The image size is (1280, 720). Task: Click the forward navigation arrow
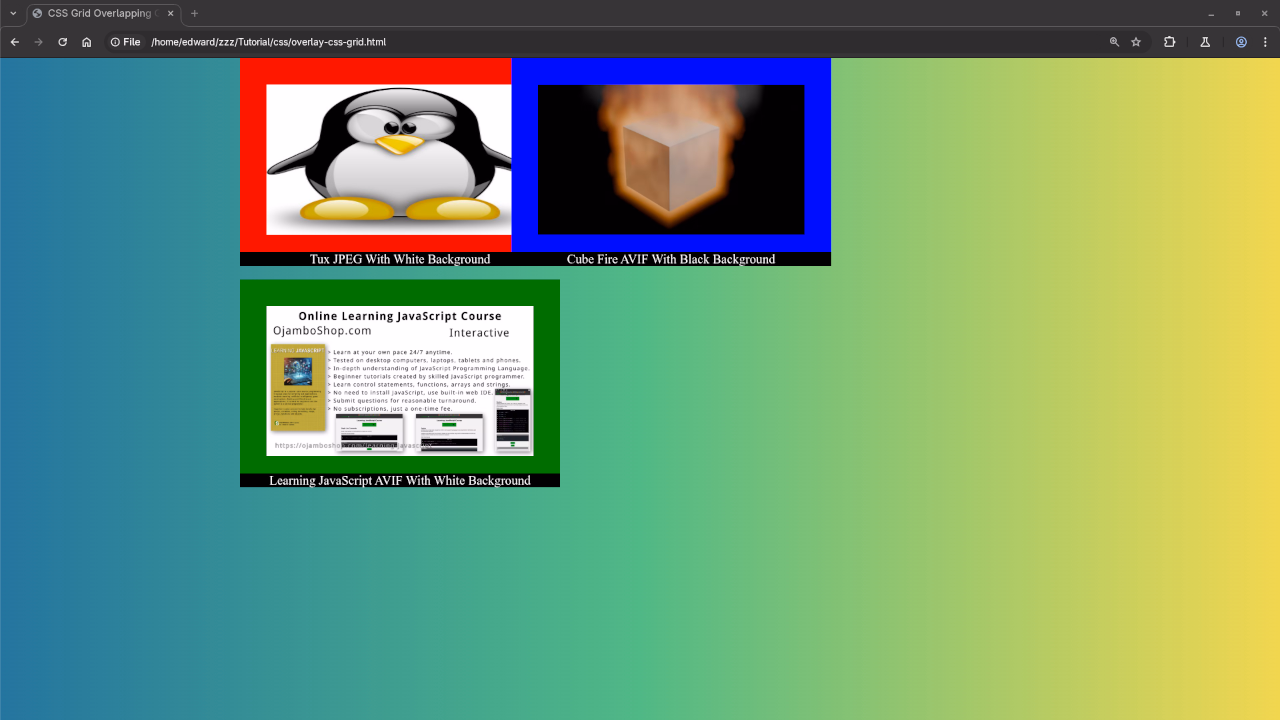[x=39, y=42]
